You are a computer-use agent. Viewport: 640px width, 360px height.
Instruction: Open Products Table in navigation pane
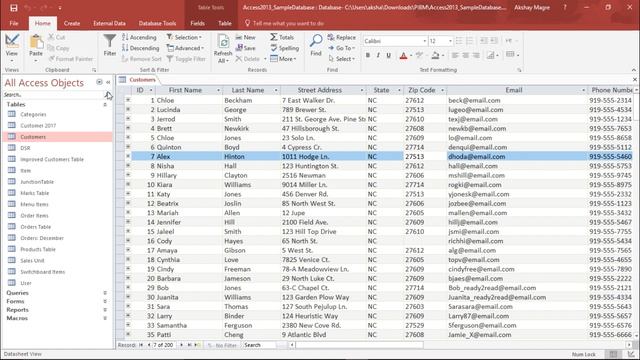coord(38,249)
